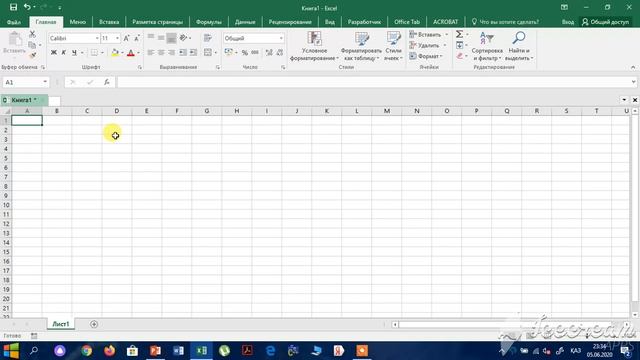Click the Общий доступ button
Viewport: 640px width, 360px height.
605,22
